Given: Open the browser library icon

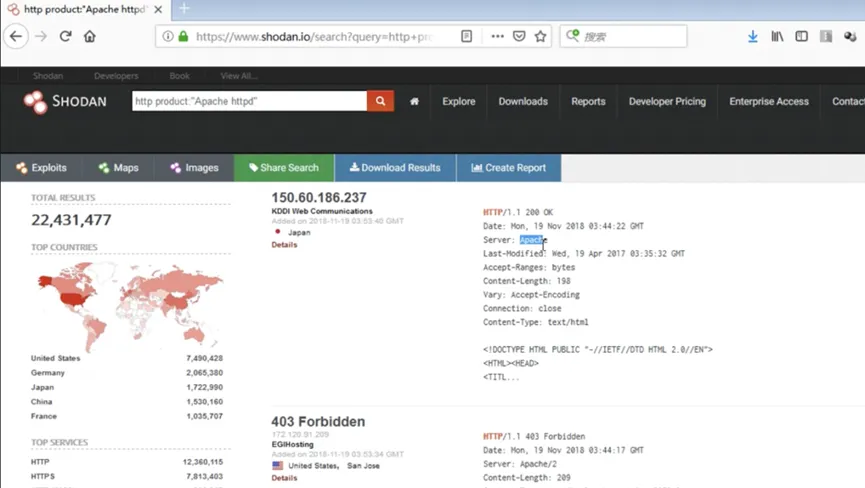Looking at the screenshot, I should pyautogui.click(x=777, y=36).
